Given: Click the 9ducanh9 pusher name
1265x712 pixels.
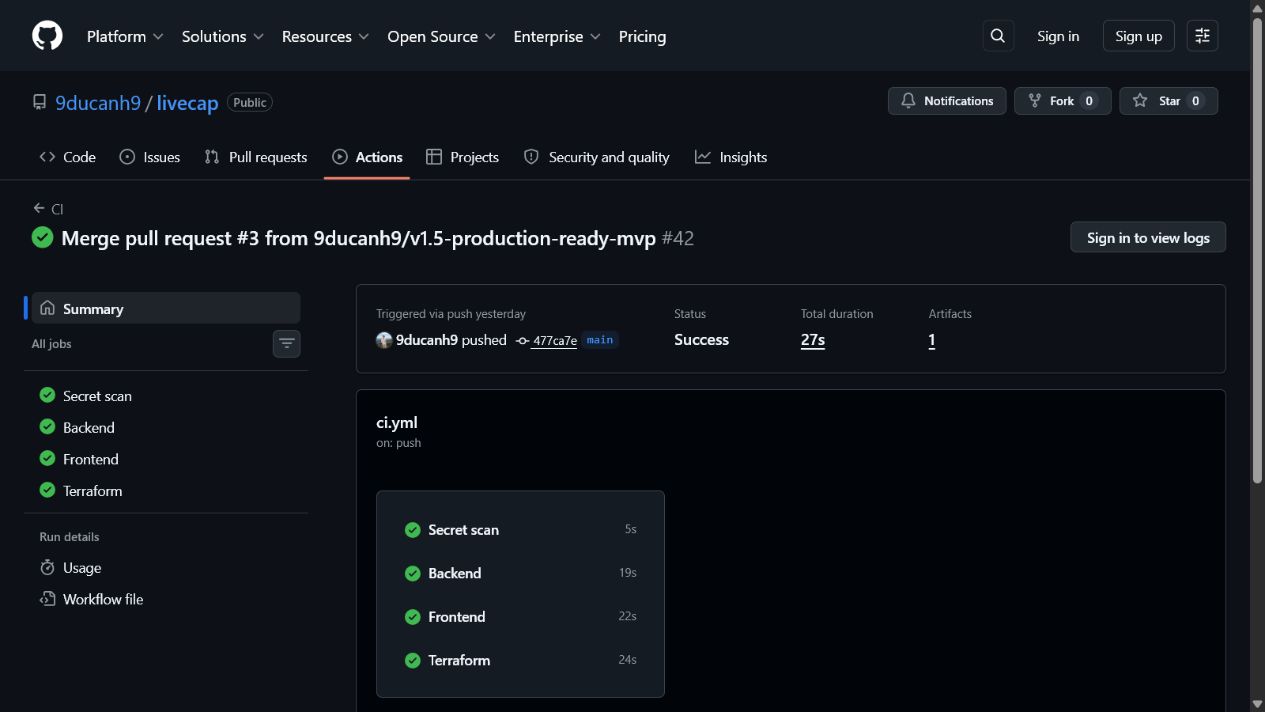Looking at the screenshot, I should coord(427,340).
